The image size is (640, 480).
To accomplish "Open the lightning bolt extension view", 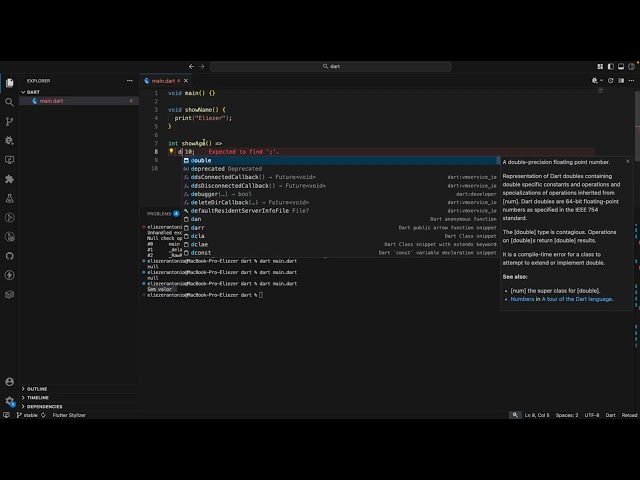I will (9, 275).
